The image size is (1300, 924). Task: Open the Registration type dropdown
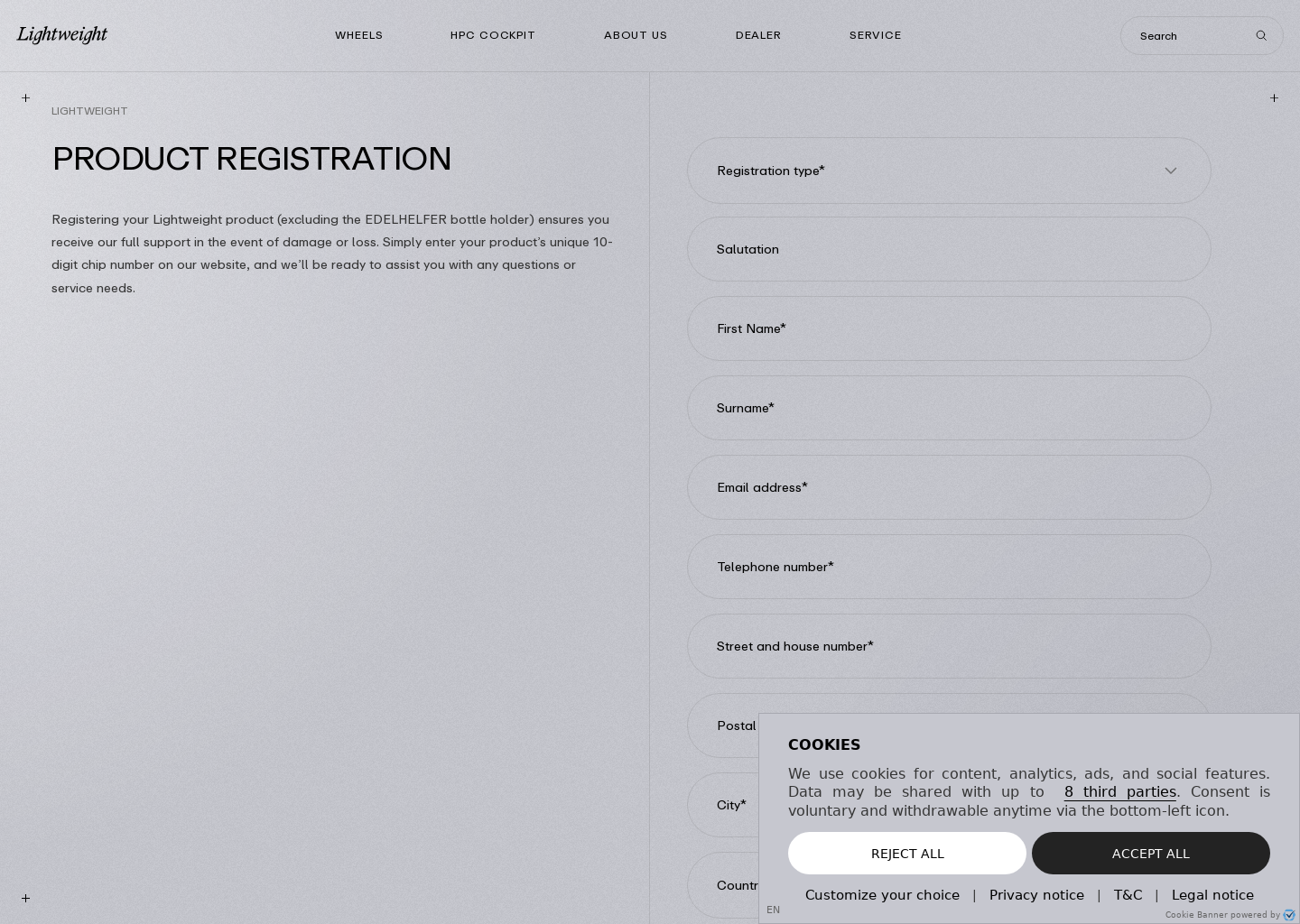pos(949,171)
